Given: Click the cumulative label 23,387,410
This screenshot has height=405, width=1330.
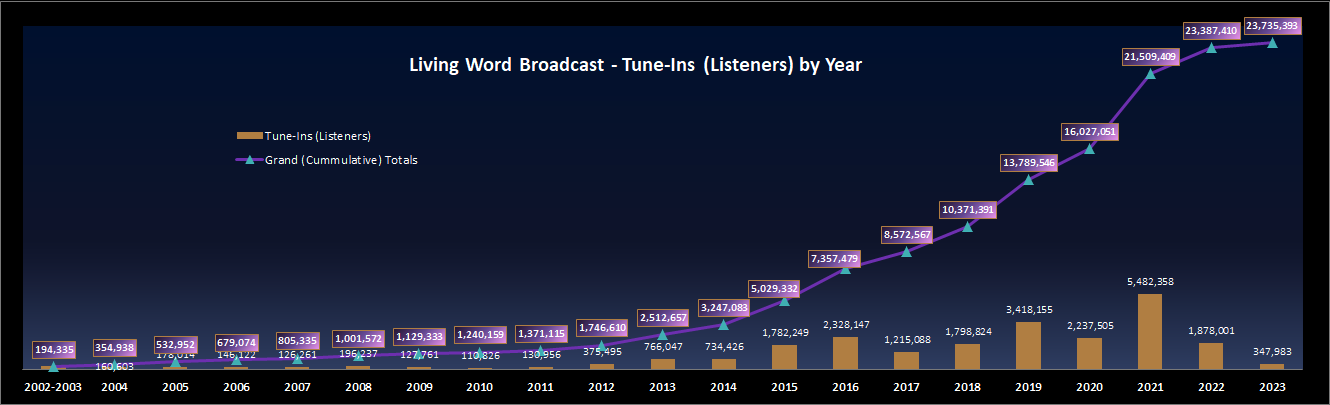Looking at the screenshot, I should (1211, 30).
